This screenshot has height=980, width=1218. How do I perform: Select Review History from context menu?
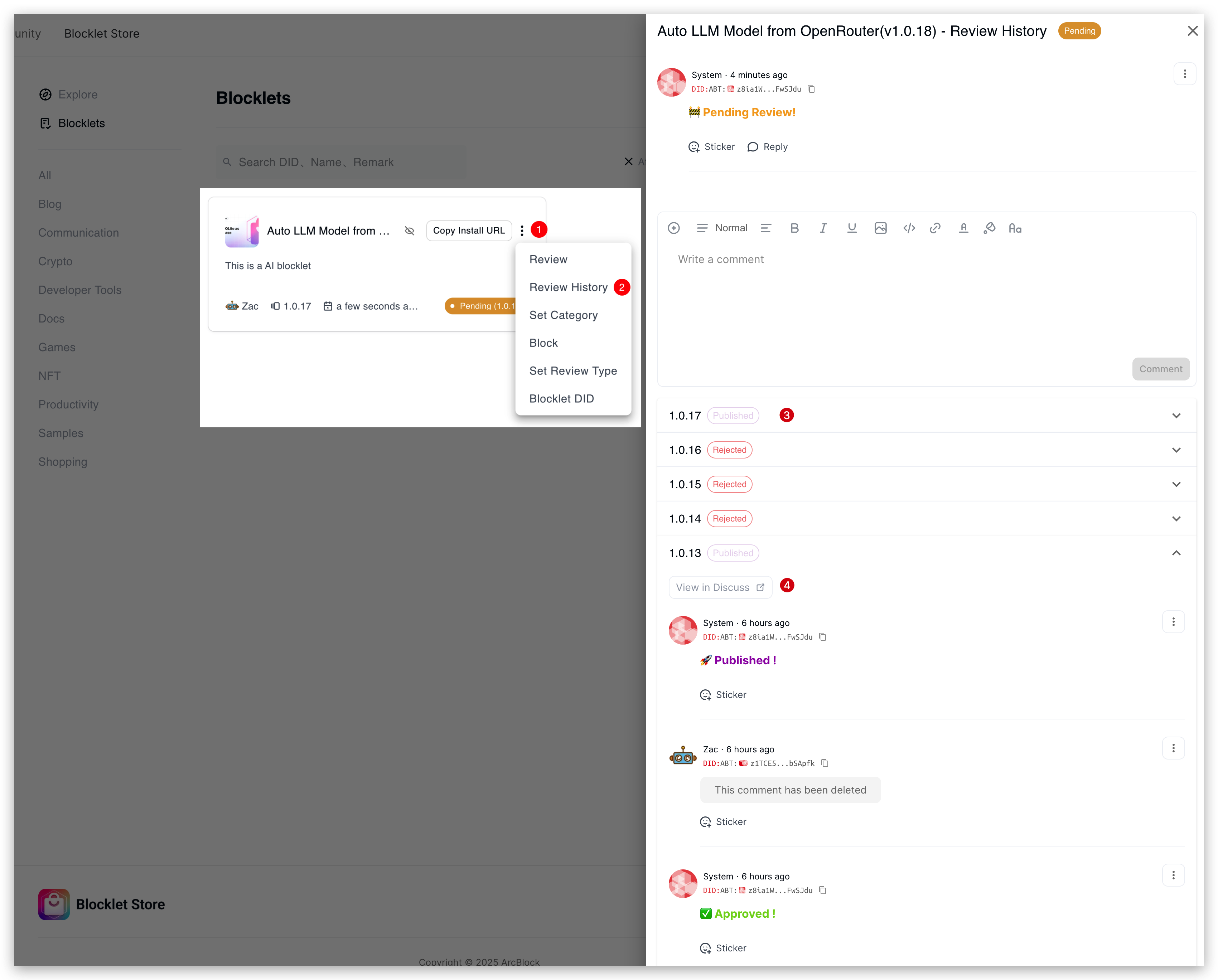click(x=568, y=287)
